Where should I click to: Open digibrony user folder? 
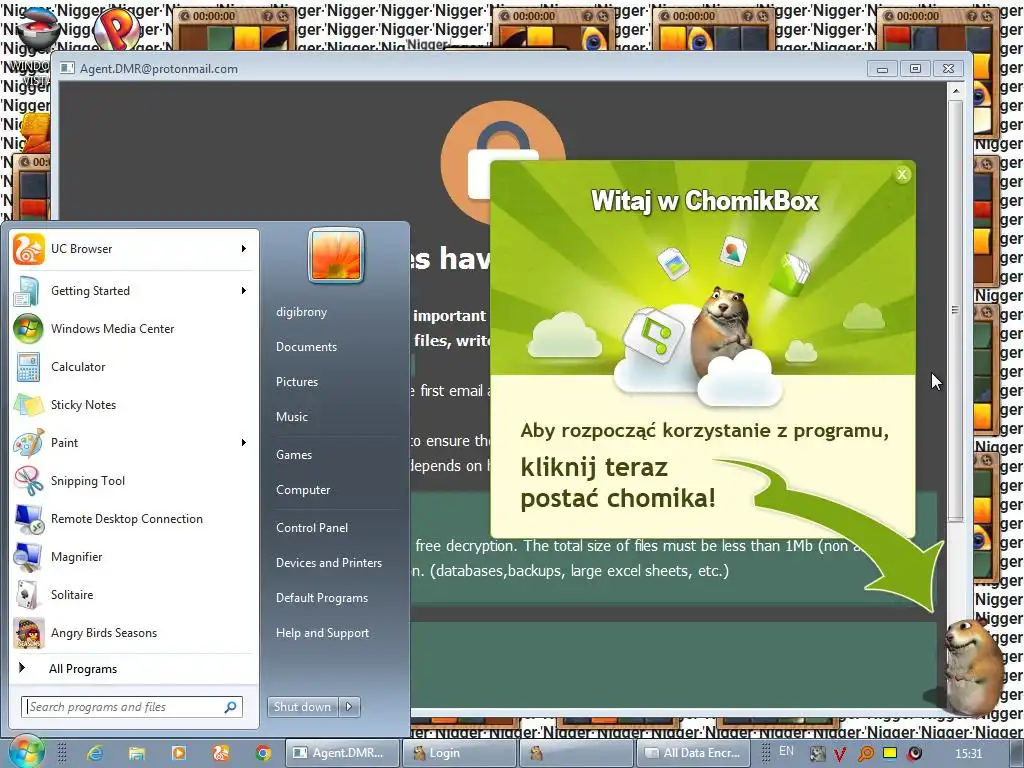301,312
